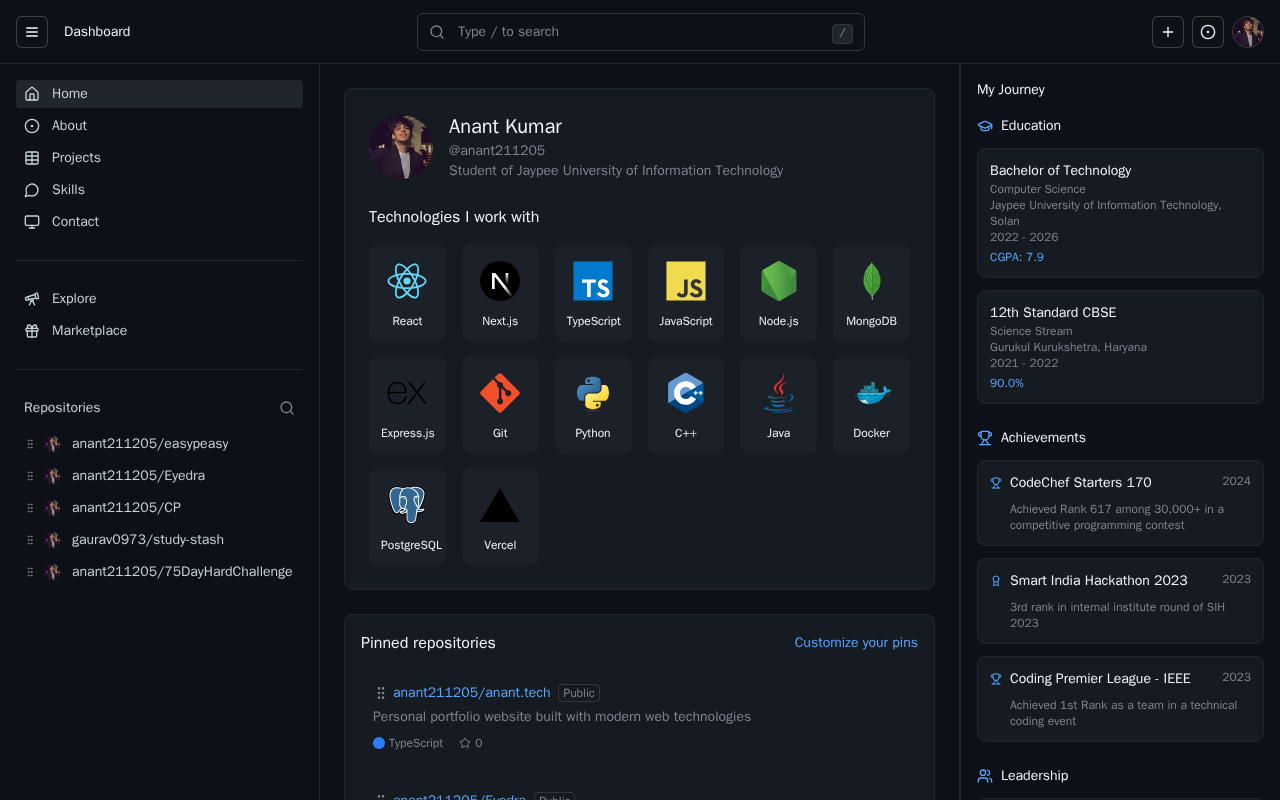Click the My Journey heading

pos(1011,90)
